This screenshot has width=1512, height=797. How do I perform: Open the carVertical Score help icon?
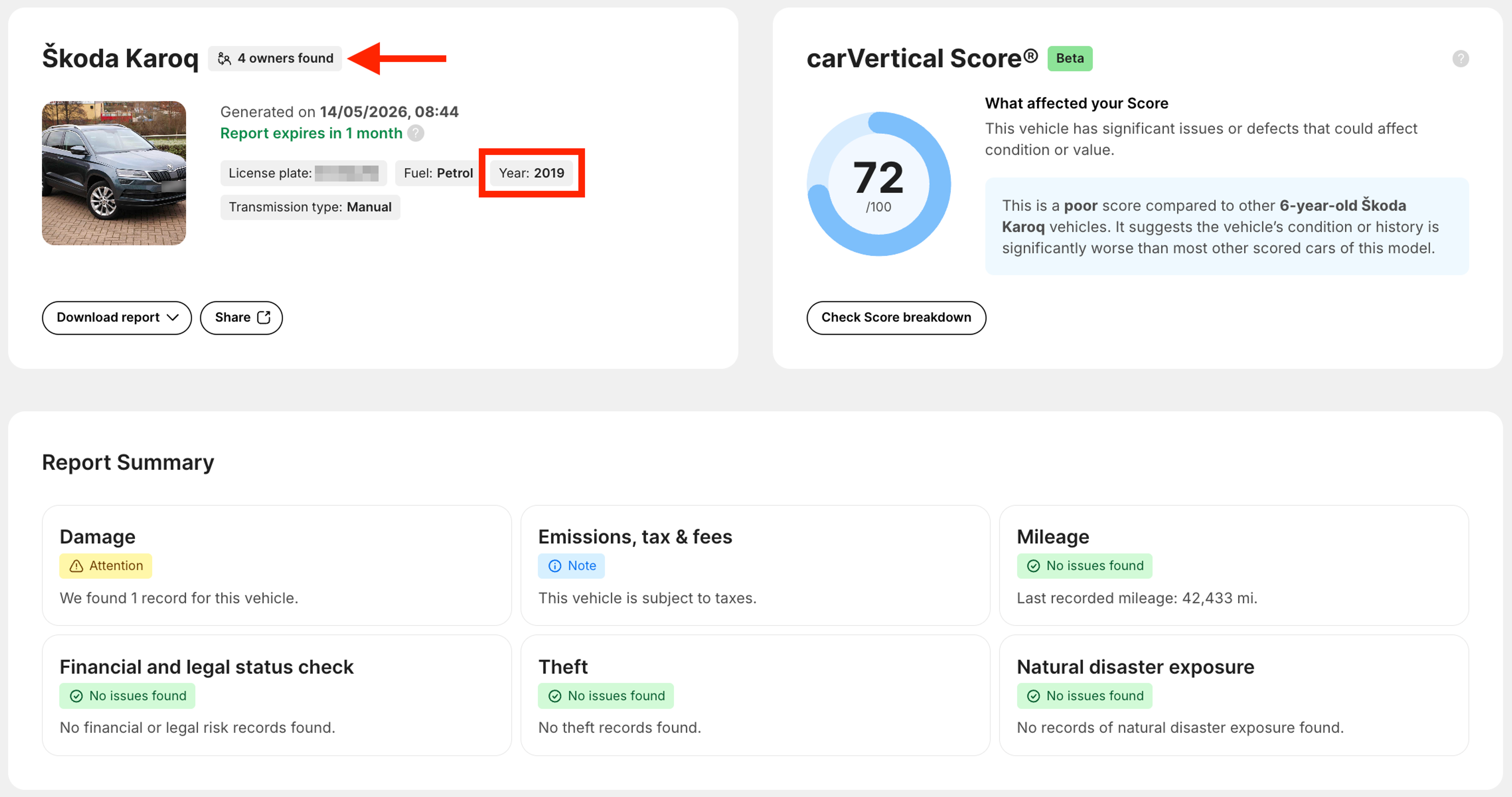pyautogui.click(x=1460, y=59)
